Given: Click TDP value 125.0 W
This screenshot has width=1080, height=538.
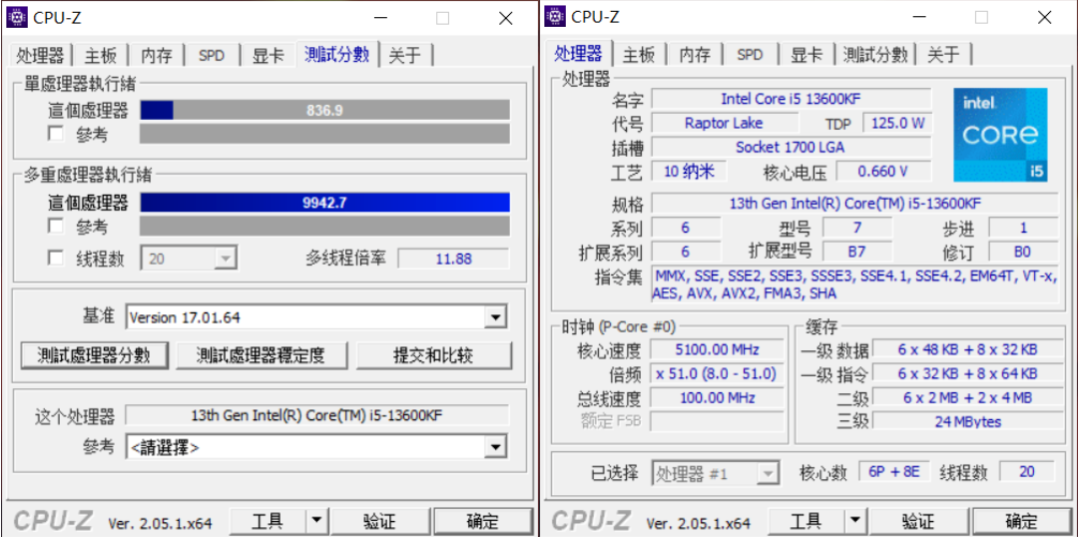Looking at the screenshot, I should pos(897,123).
